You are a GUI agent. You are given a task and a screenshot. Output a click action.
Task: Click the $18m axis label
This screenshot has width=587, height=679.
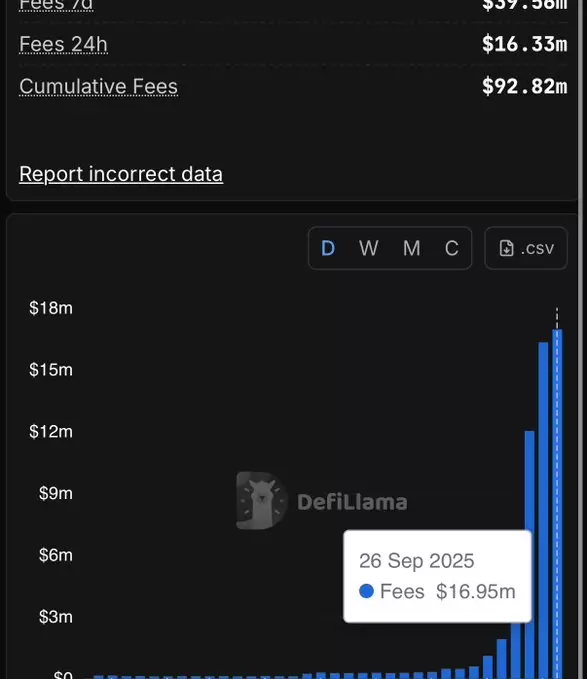pyautogui.click(x=51, y=308)
